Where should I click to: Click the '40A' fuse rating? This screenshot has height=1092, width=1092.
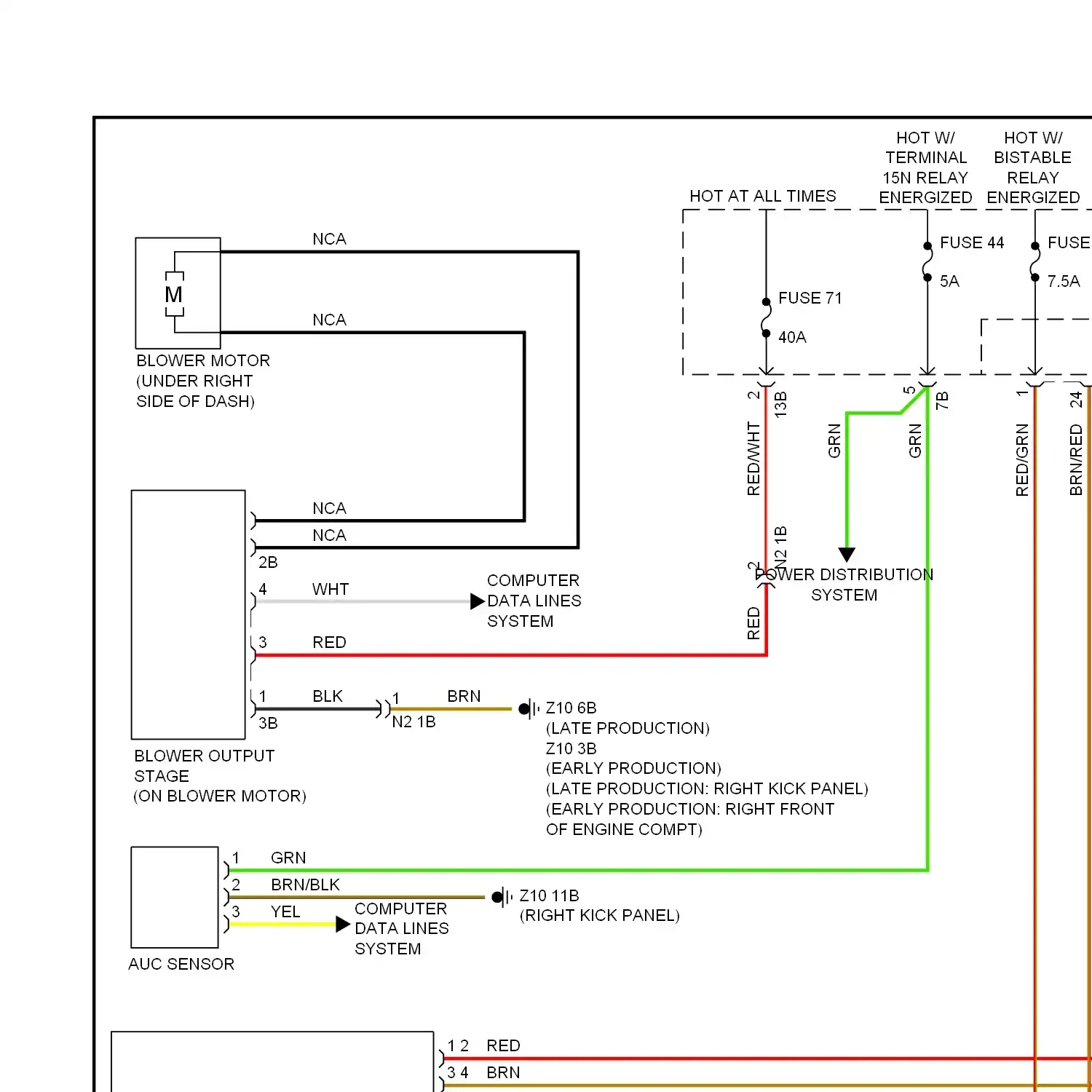coord(793,338)
